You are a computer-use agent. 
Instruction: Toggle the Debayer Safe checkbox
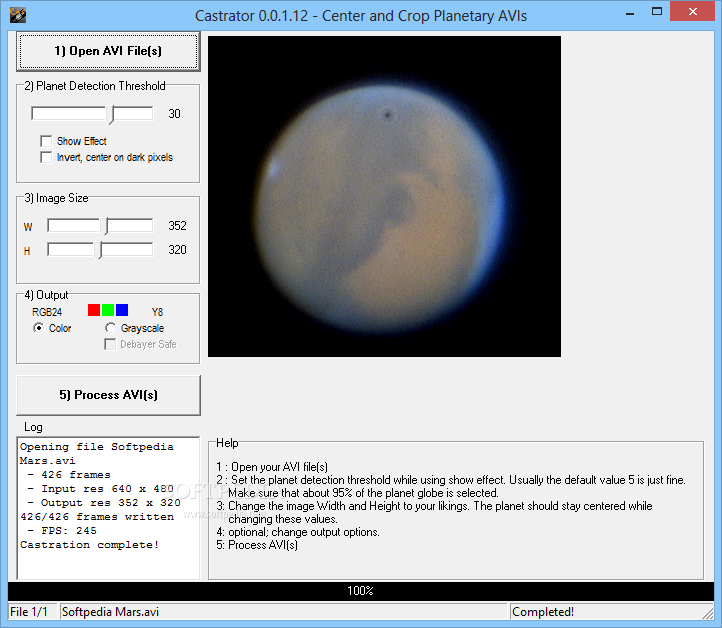click(110, 344)
